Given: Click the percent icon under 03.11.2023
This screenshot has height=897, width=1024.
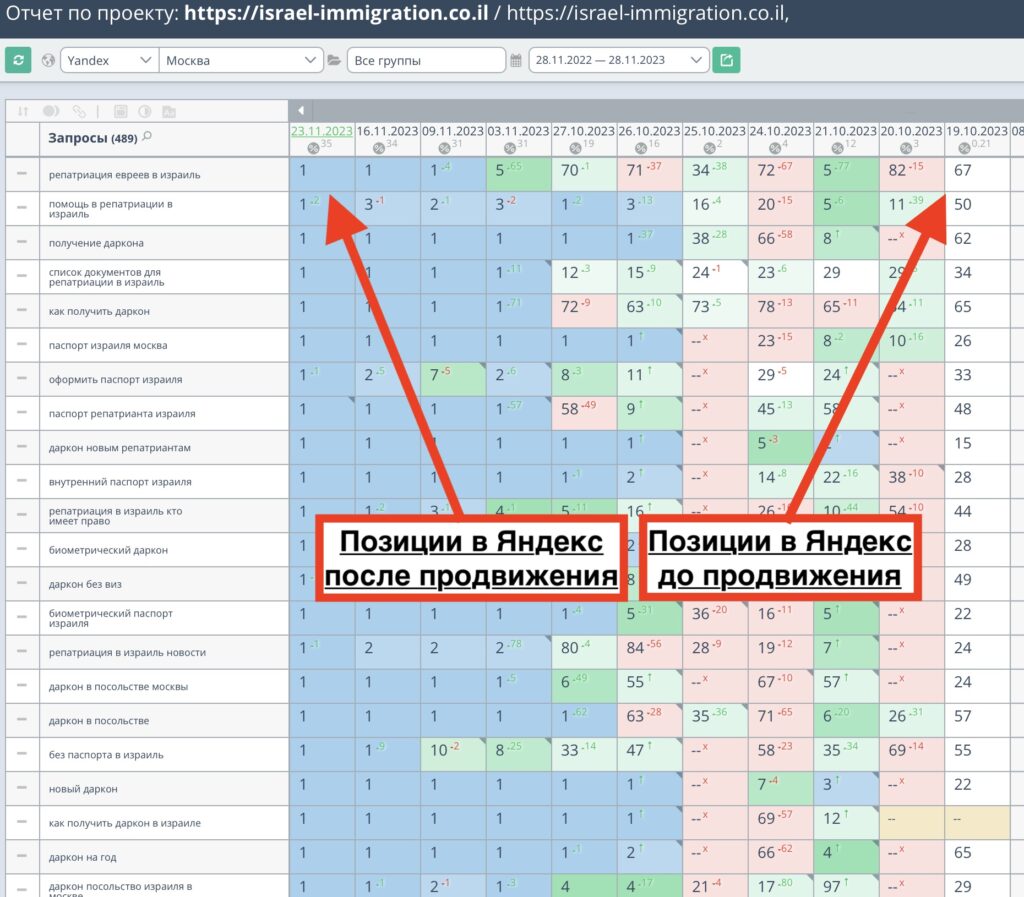Looking at the screenshot, I should [x=510, y=148].
